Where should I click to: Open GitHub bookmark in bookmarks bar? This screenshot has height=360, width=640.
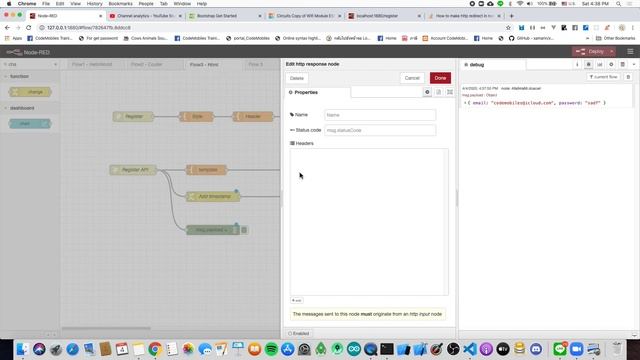click(x=531, y=38)
